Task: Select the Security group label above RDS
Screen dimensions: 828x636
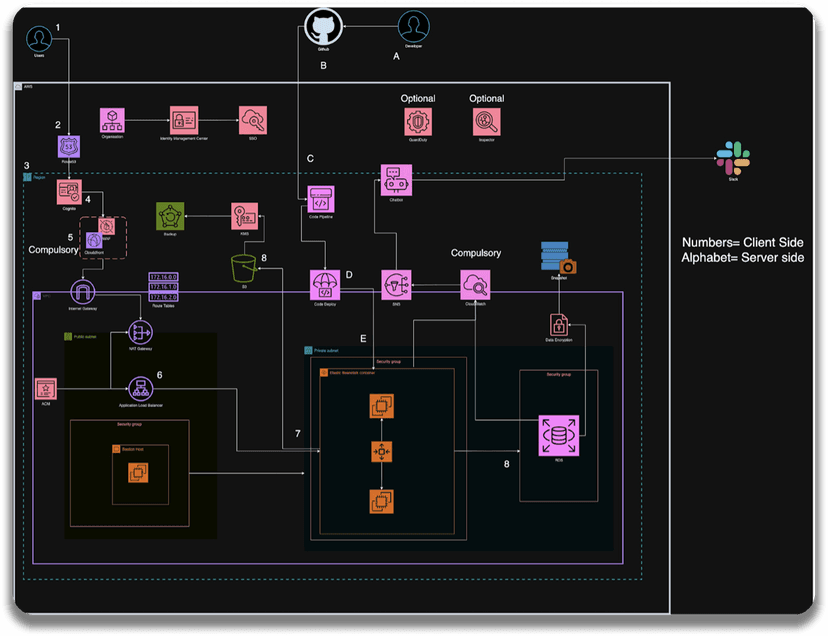Action: click(x=559, y=375)
